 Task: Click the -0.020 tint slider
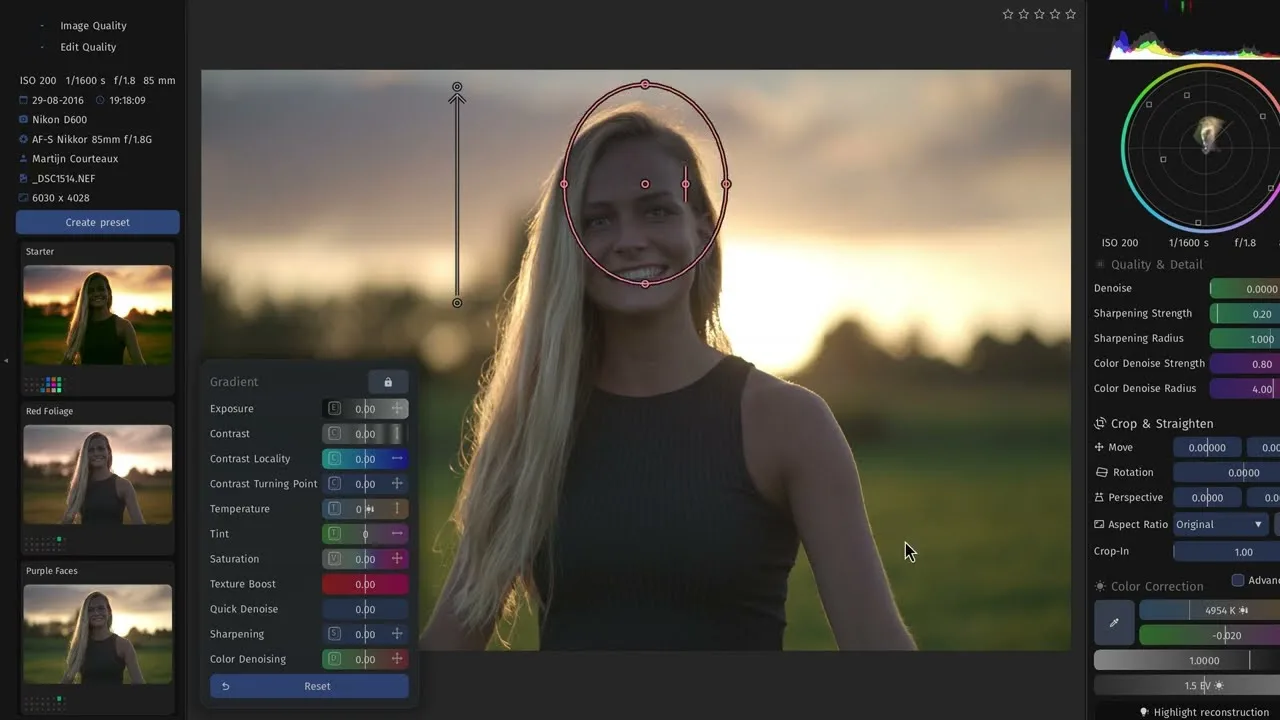[1210, 635]
